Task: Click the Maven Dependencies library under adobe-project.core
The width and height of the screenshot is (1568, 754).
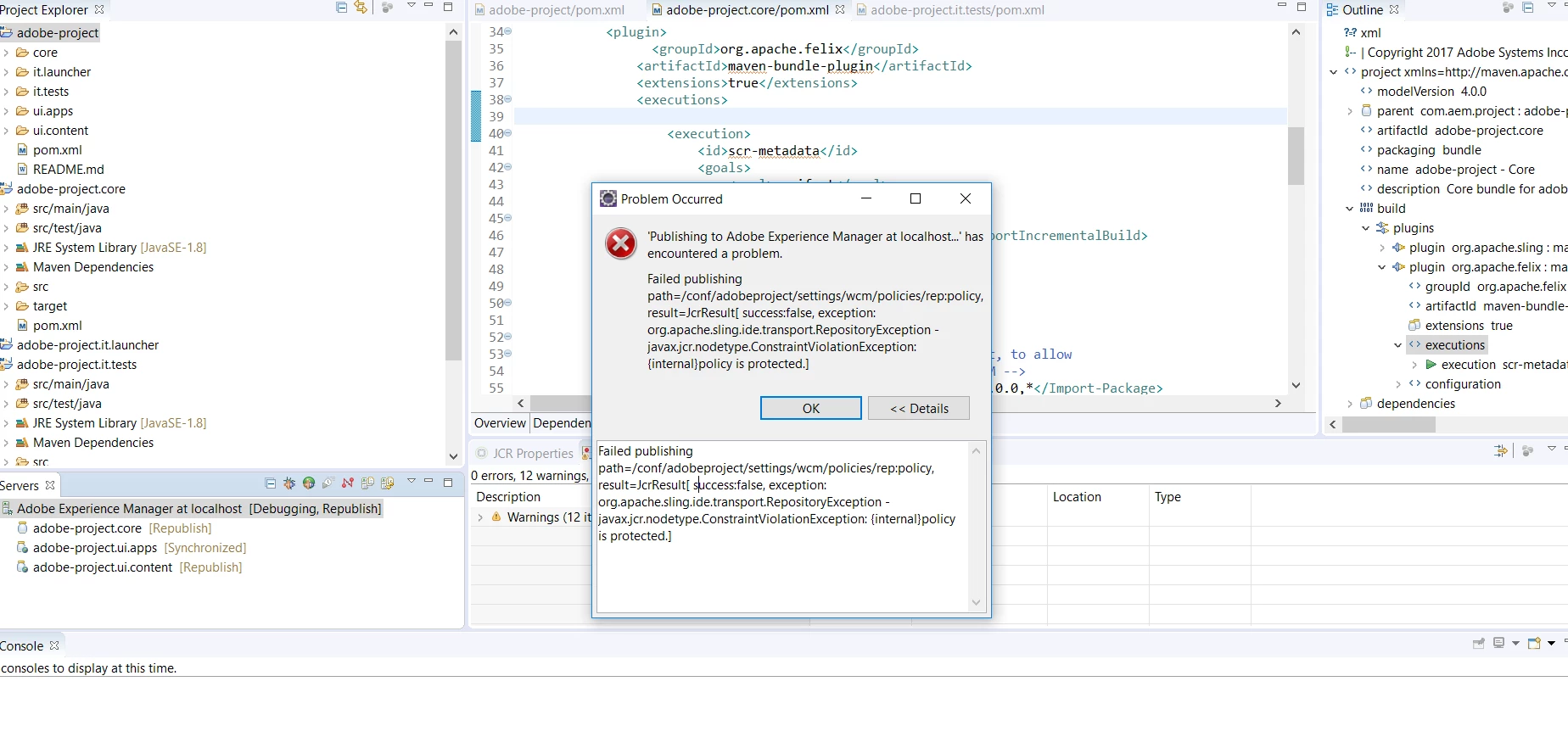Action: (x=93, y=267)
